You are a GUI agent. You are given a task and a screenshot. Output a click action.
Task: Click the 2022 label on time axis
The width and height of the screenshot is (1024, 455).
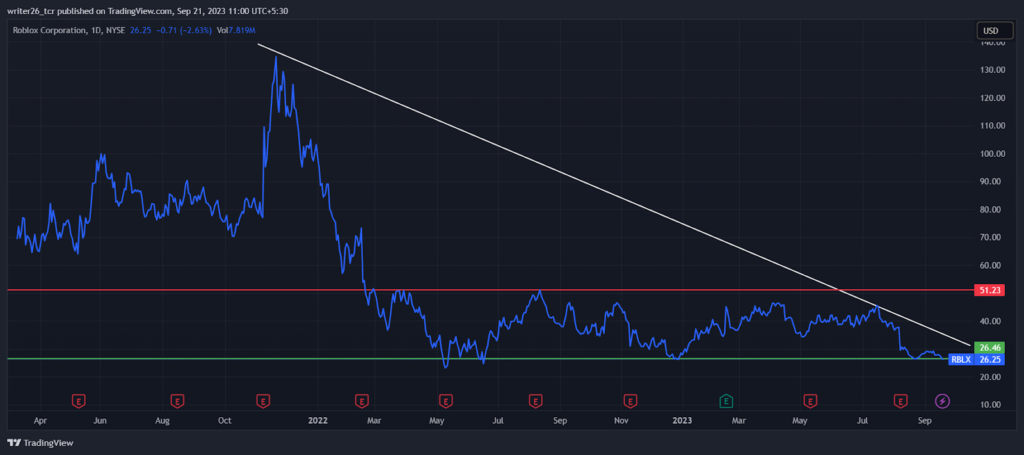pyautogui.click(x=319, y=421)
